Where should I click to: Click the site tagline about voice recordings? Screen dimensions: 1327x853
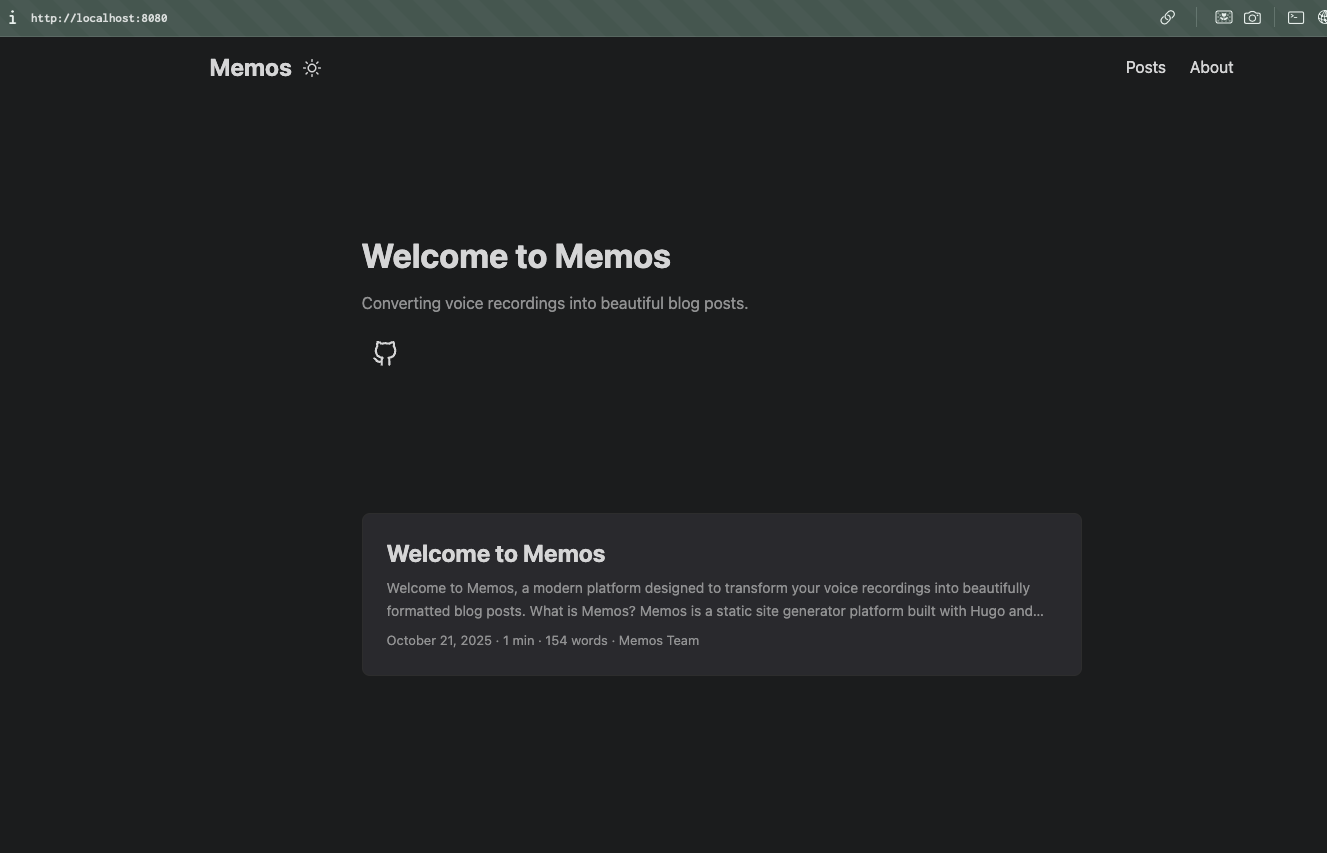click(x=554, y=303)
